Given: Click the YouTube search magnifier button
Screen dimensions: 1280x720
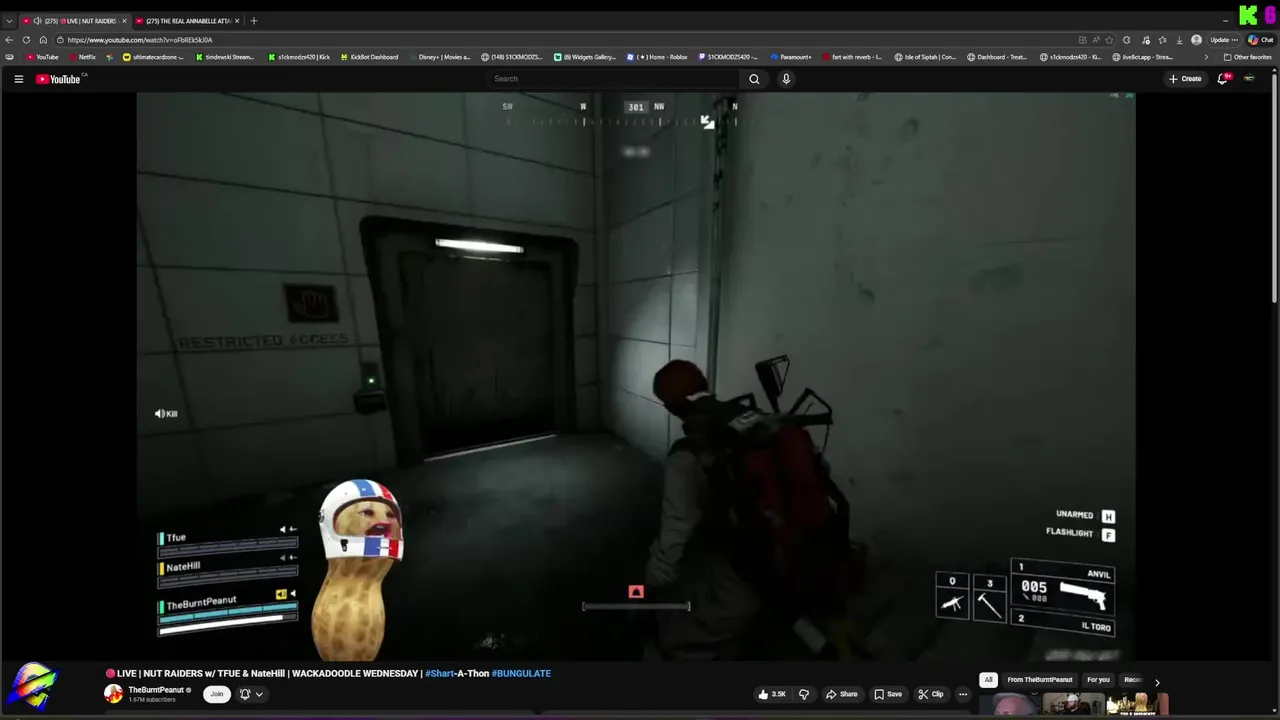Looking at the screenshot, I should click(x=754, y=79).
